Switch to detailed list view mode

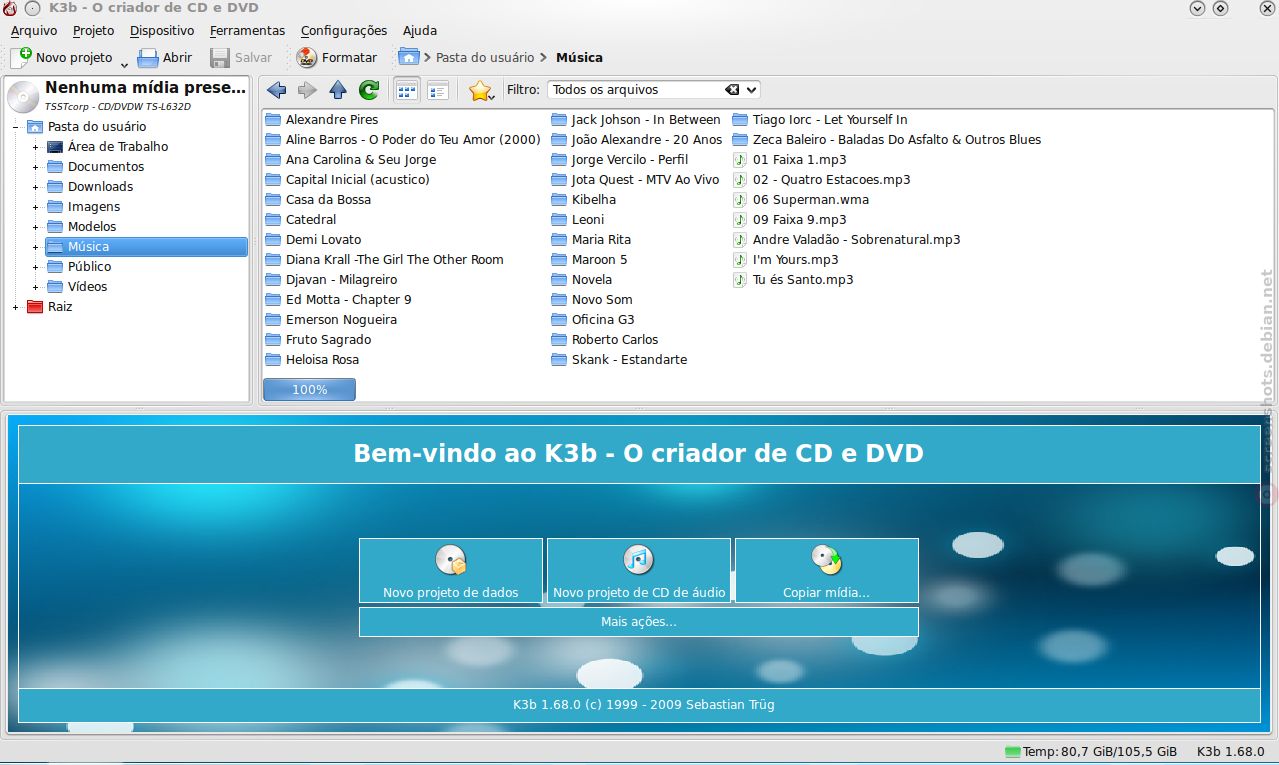click(437, 90)
